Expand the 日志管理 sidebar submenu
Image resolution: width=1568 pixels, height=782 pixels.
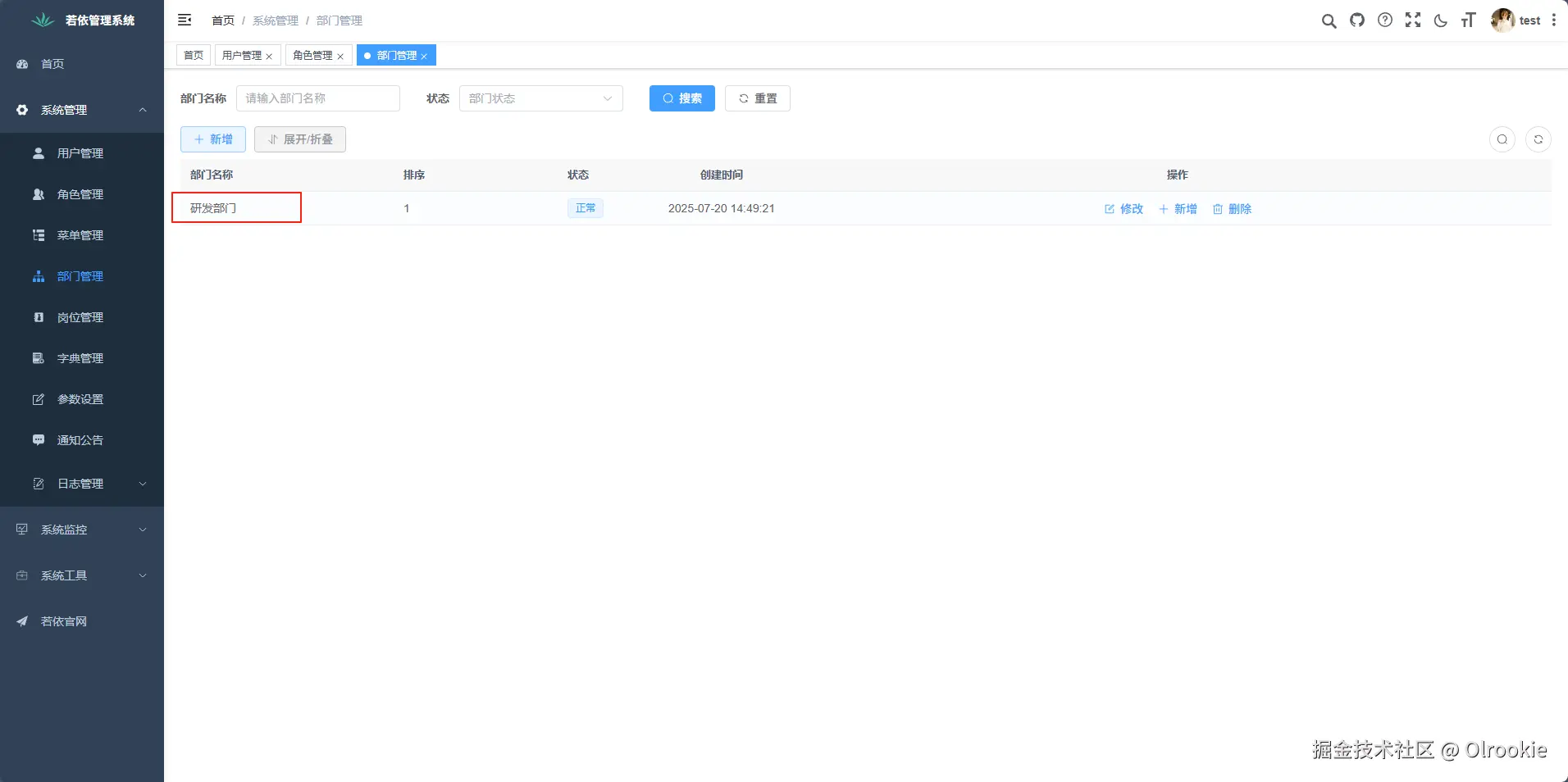click(x=82, y=484)
